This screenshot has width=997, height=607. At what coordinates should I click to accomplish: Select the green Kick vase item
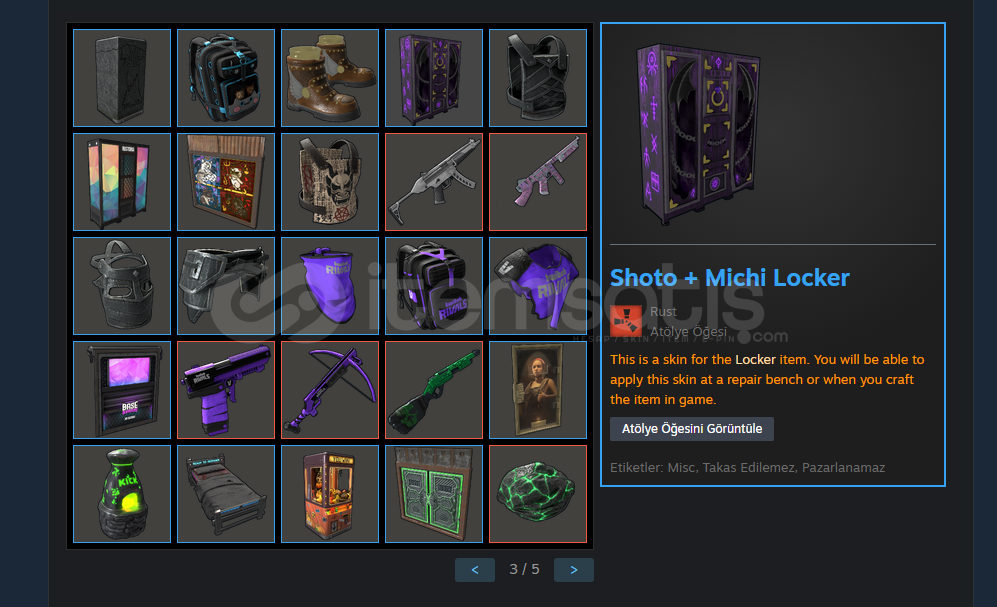click(122, 494)
